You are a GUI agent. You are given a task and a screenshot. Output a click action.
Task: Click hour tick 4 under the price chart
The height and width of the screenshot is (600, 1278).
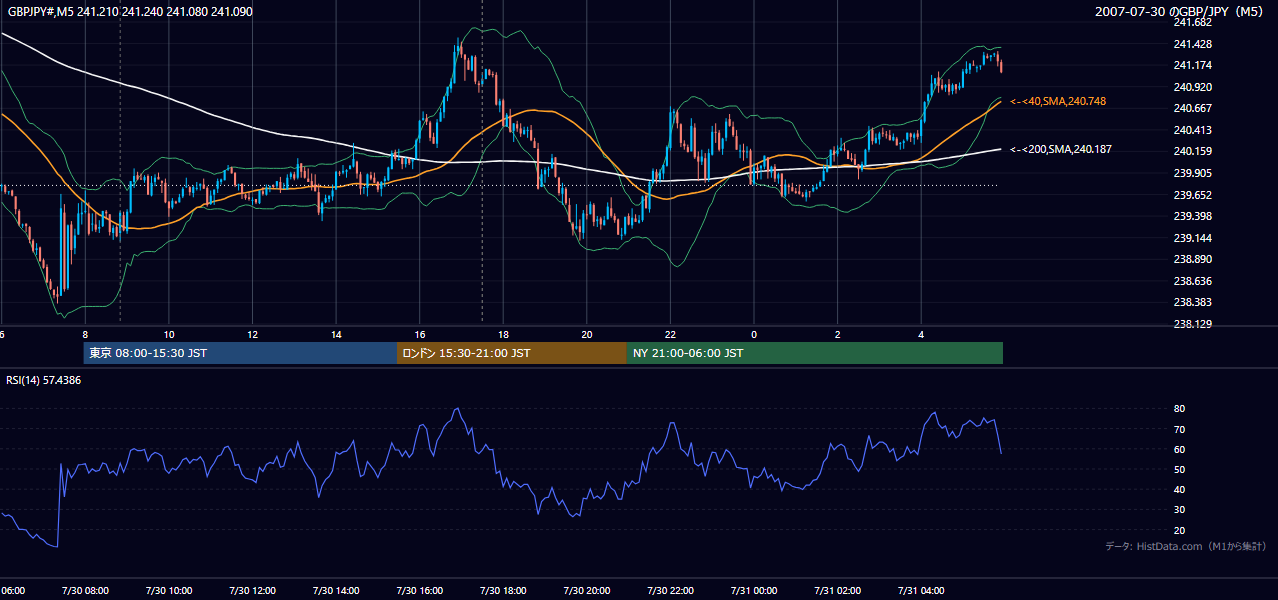922,335
